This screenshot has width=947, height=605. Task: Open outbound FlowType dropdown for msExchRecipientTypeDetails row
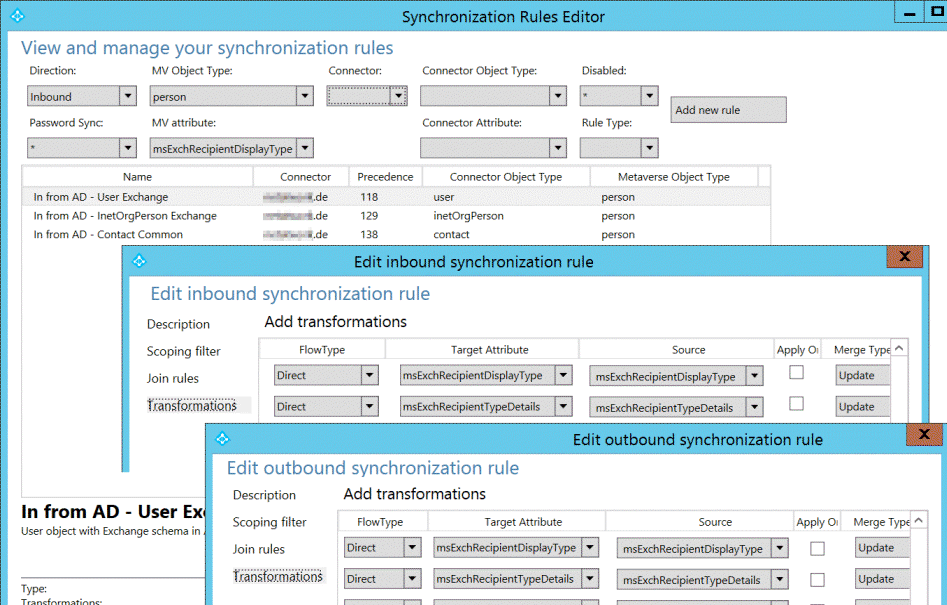[x=382, y=578]
